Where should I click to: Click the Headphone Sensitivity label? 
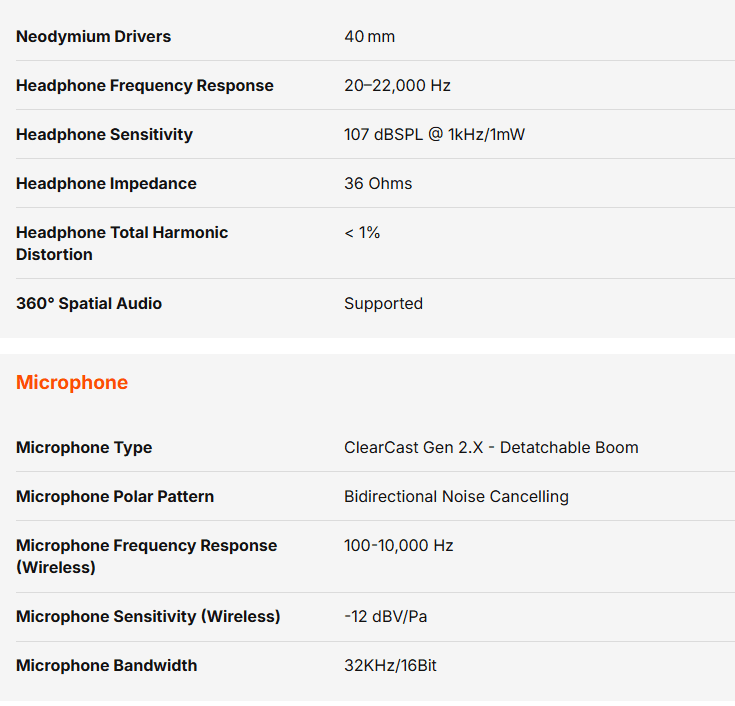(x=104, y=135)
